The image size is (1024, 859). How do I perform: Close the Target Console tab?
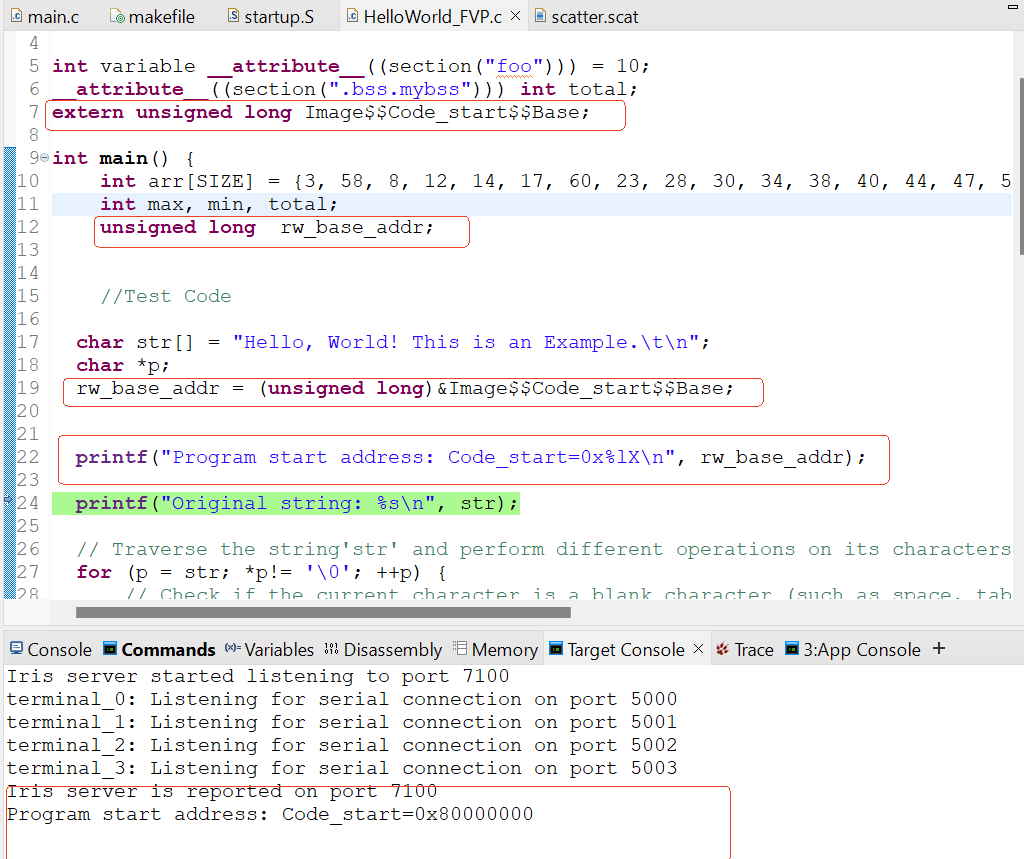698,649
